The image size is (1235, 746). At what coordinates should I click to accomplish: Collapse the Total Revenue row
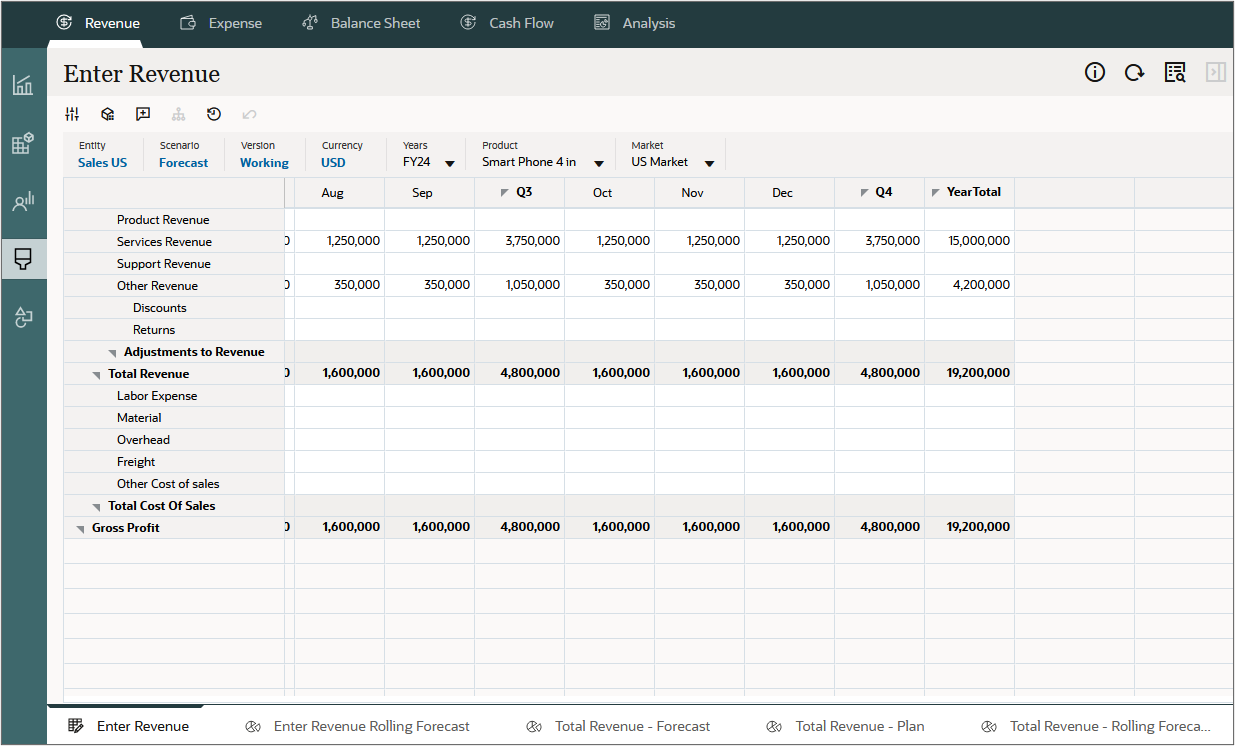point(97,375)
